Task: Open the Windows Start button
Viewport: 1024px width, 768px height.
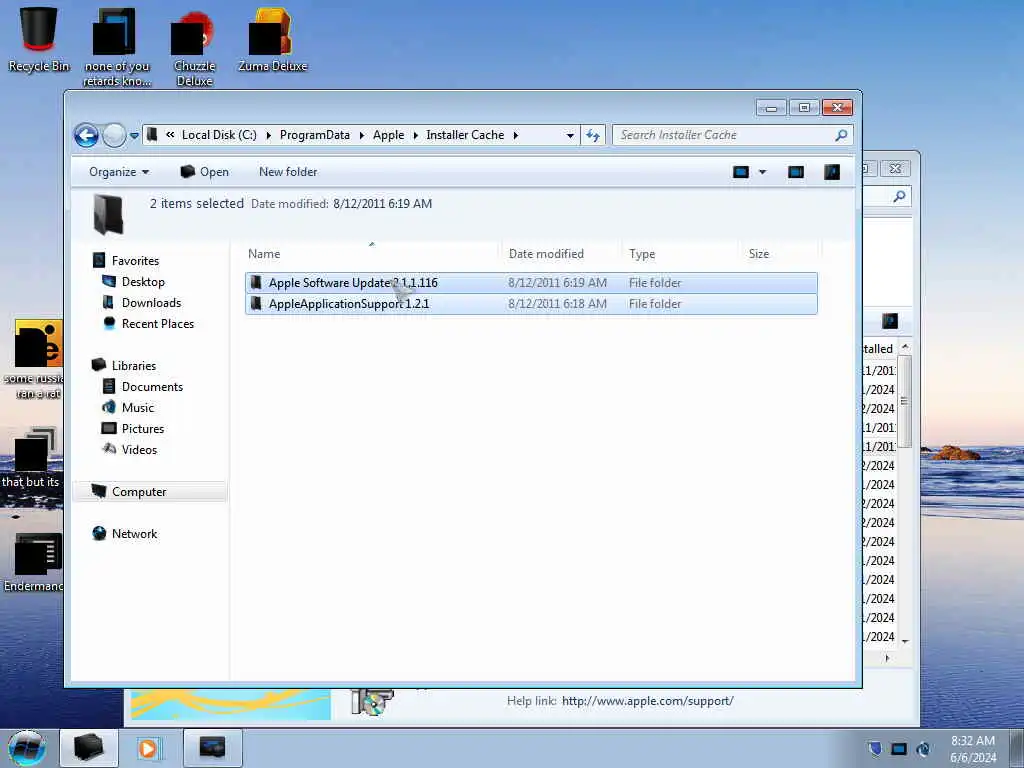Action: tap(27, 748)
